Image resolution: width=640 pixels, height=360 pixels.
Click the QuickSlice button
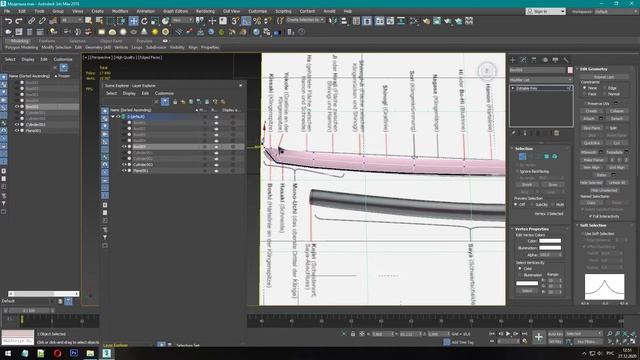click(591, 143)
